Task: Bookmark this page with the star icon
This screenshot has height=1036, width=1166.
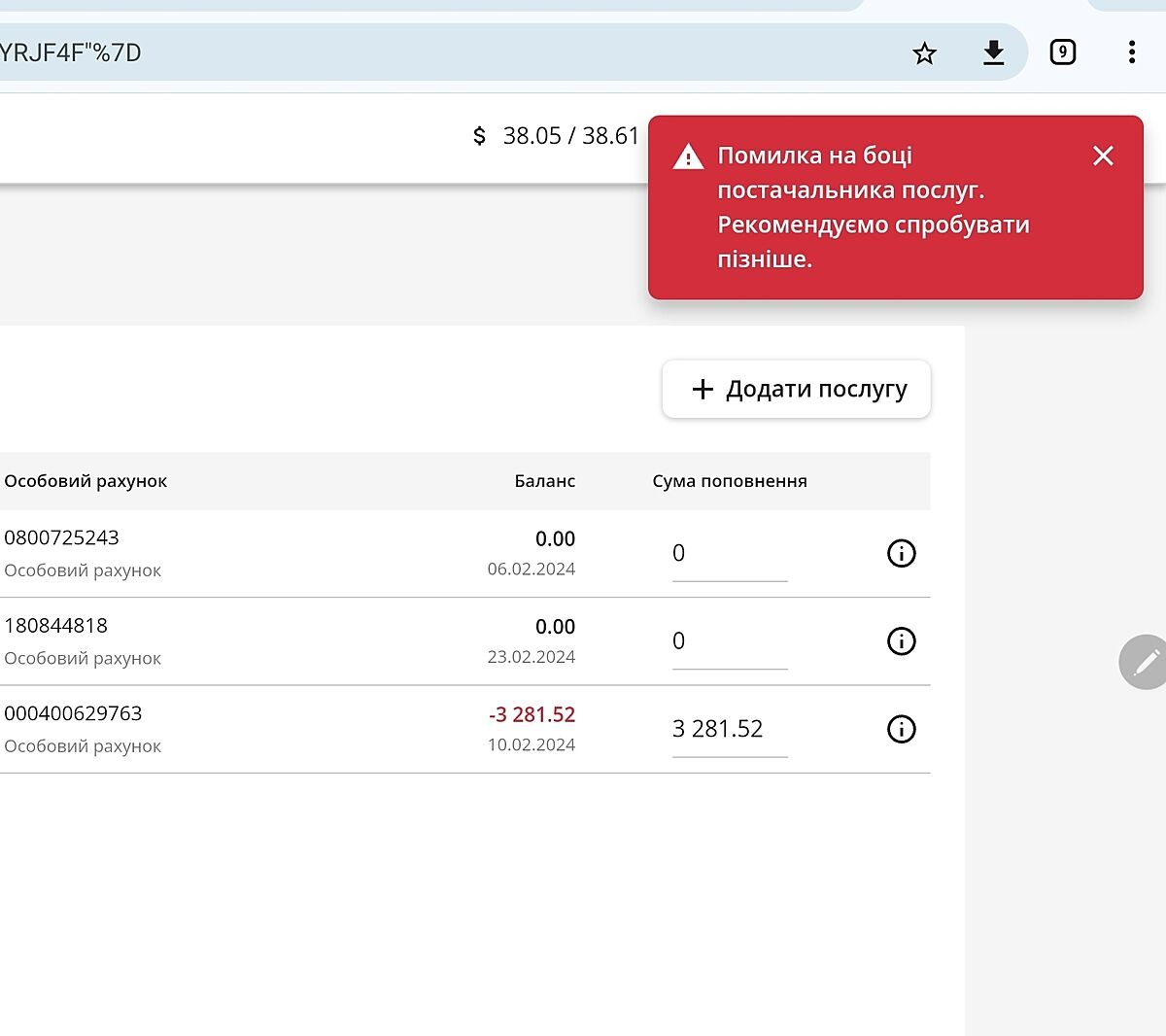Action: click(924, 53)
